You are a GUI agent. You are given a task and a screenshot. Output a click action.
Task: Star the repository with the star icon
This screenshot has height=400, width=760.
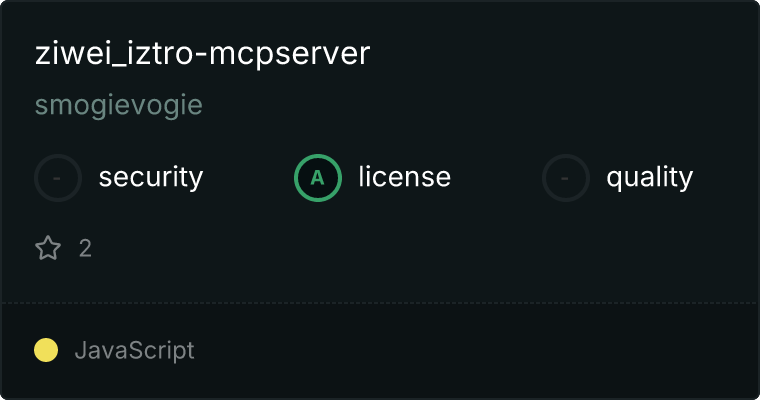pos(48,248)
